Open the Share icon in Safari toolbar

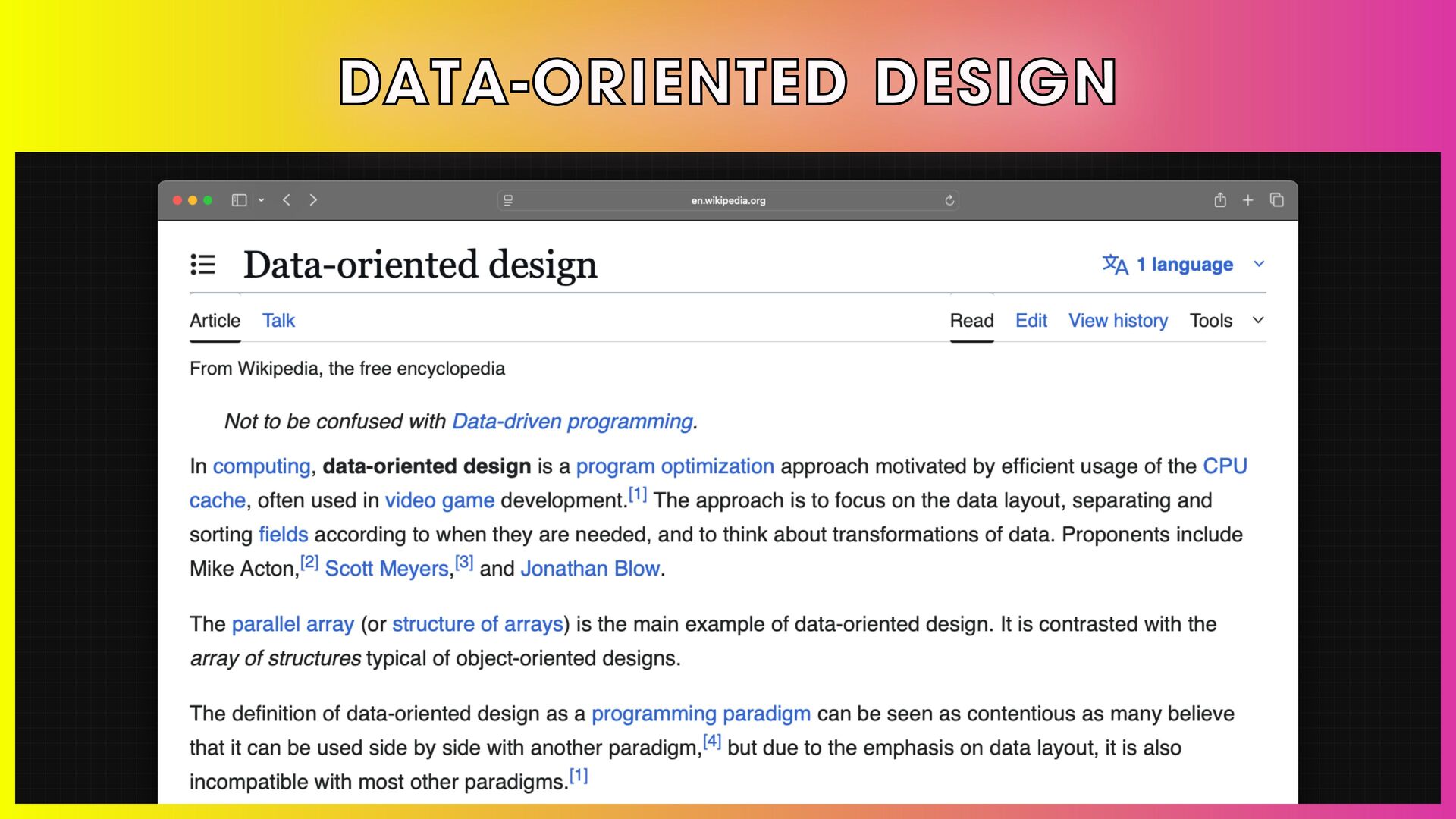1220,199
